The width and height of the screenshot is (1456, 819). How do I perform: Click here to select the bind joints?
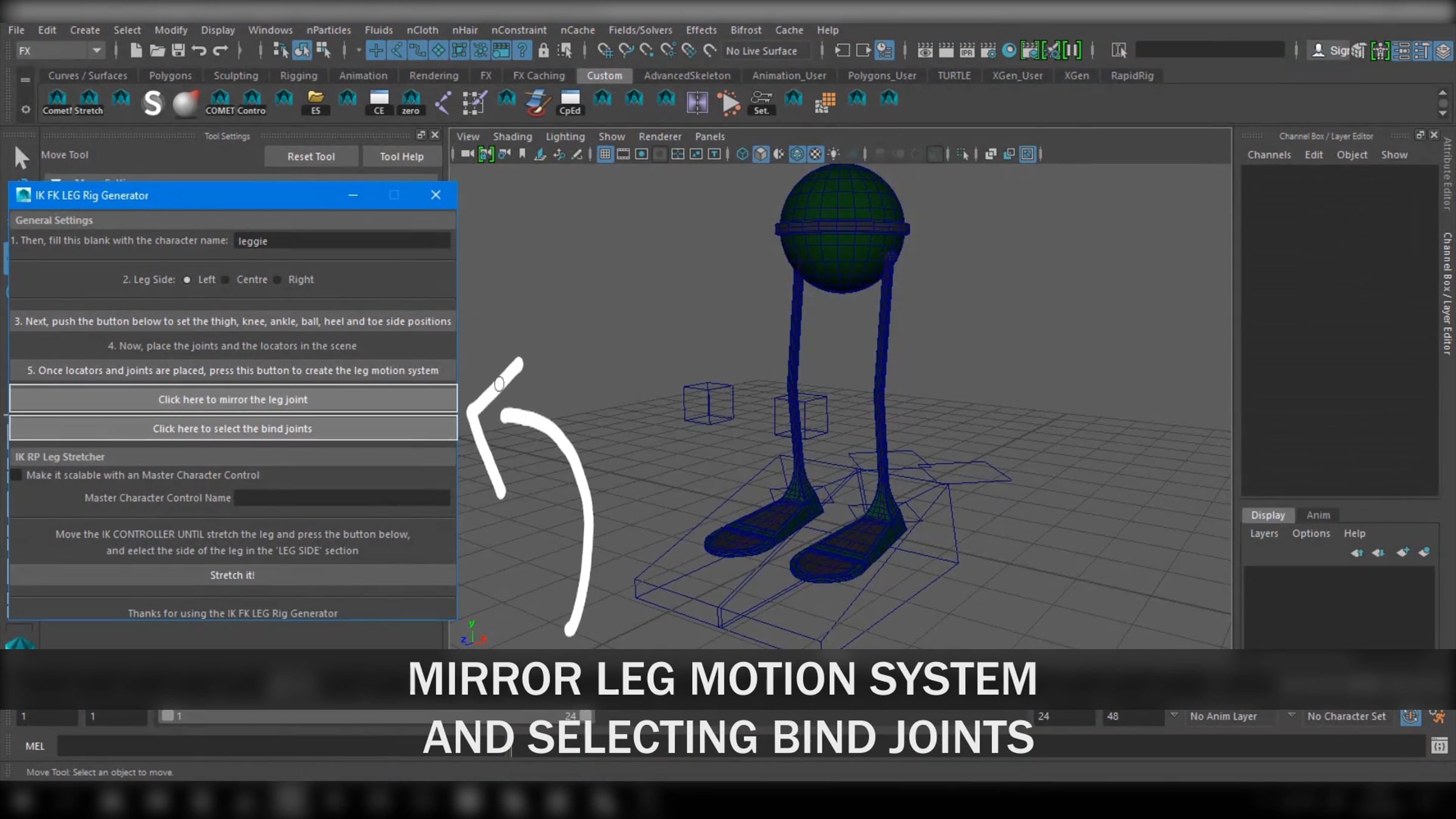pos(233,428)
